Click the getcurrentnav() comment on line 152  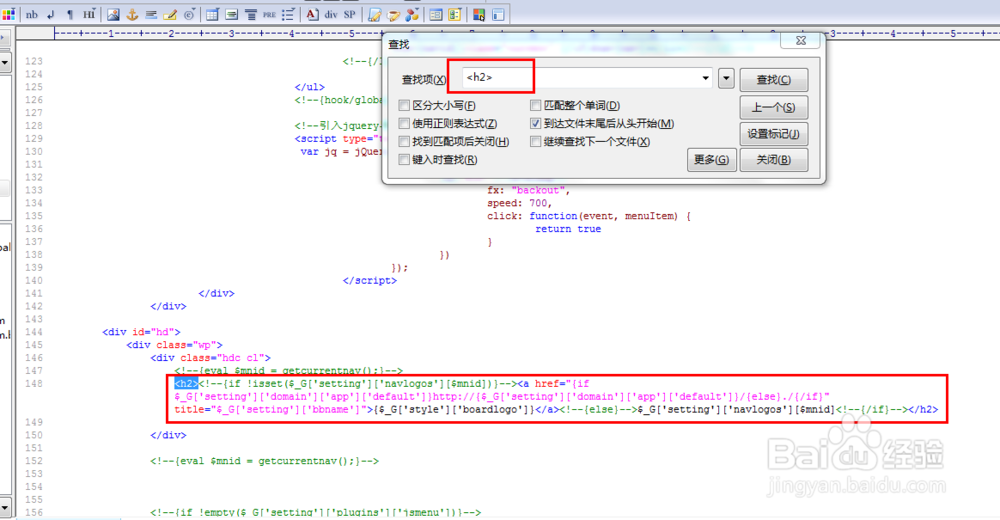pos(265,461)
